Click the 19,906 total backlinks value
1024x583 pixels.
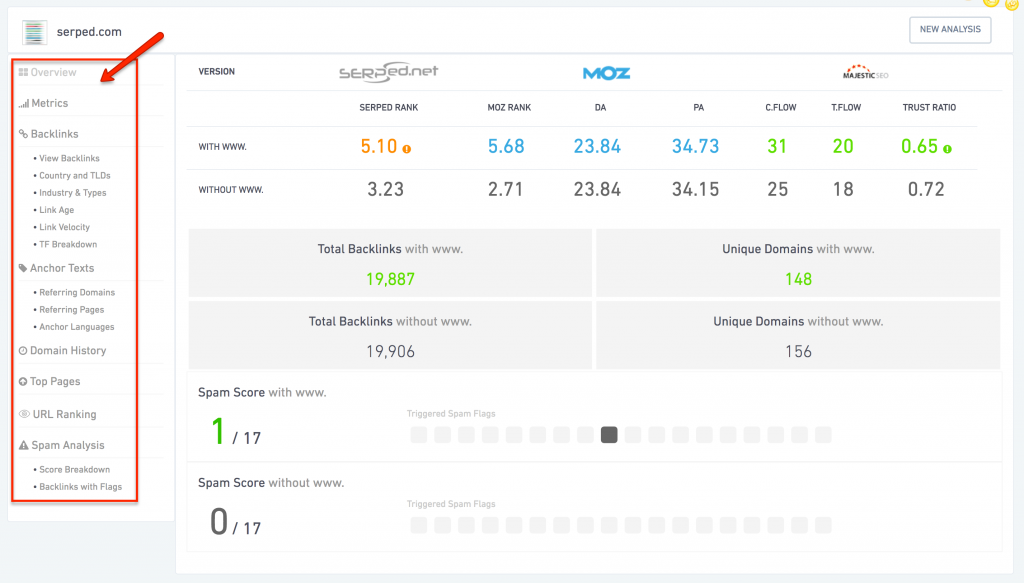point(390,352)
